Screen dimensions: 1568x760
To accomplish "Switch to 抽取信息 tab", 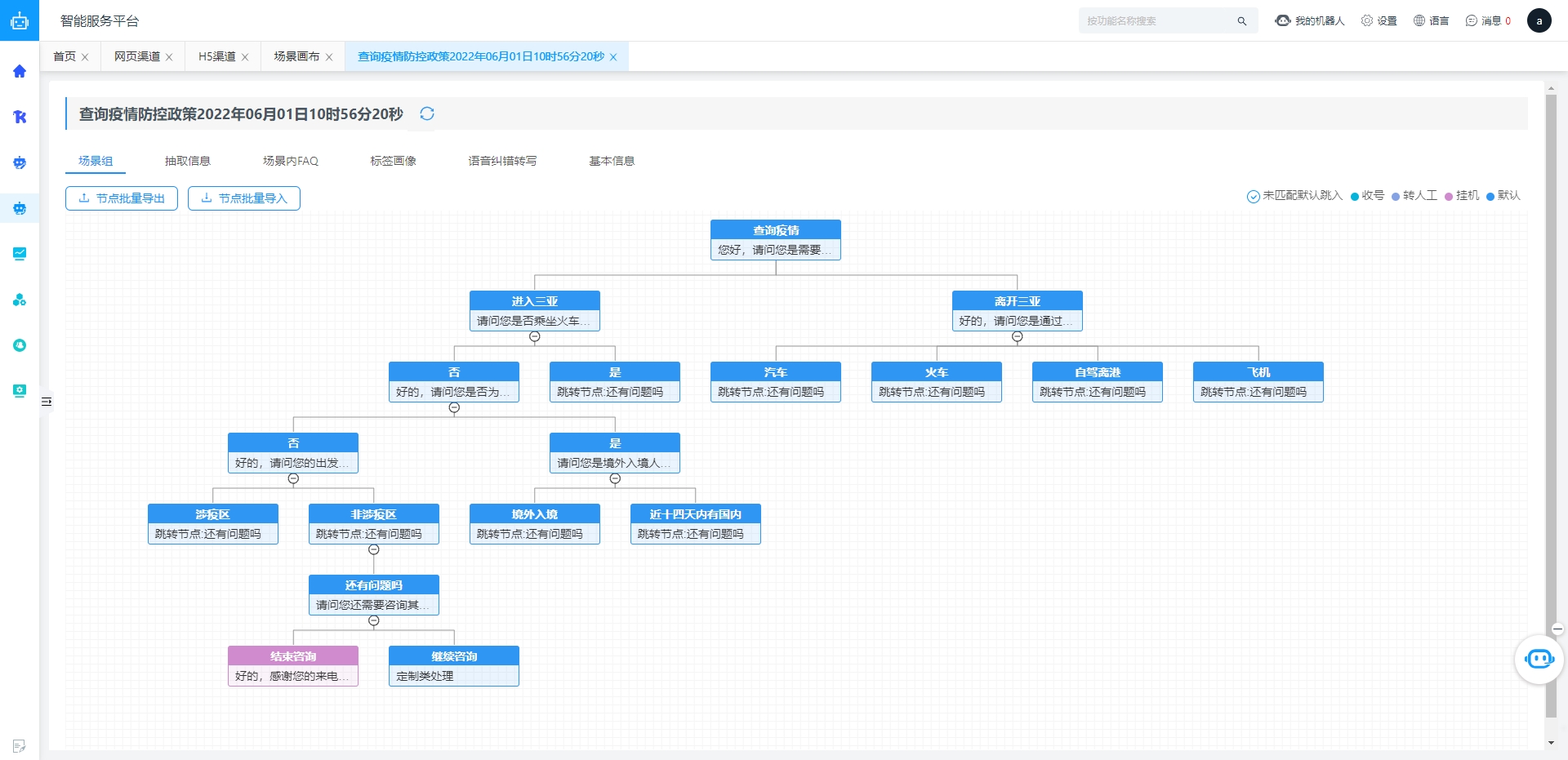I will click(x=188, y=161).
